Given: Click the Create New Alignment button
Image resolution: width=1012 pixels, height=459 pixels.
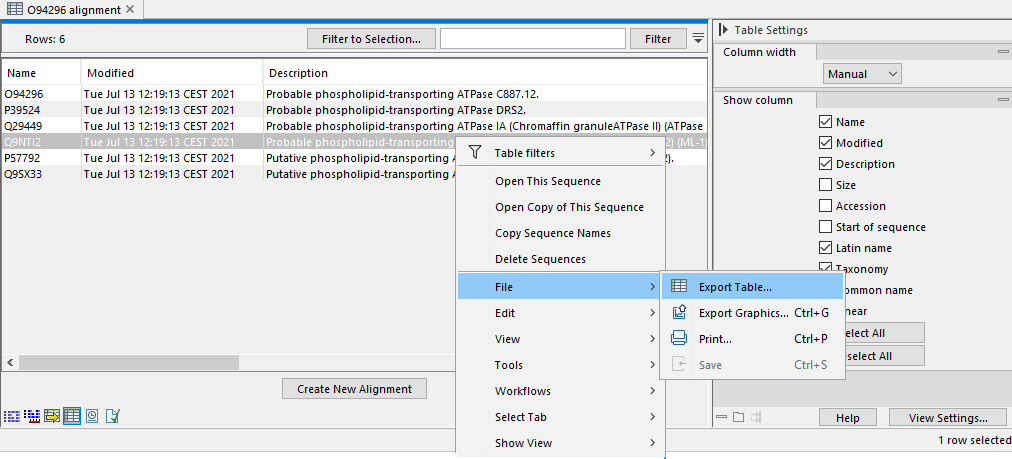Looking at the screenshot, I should 354,389.
